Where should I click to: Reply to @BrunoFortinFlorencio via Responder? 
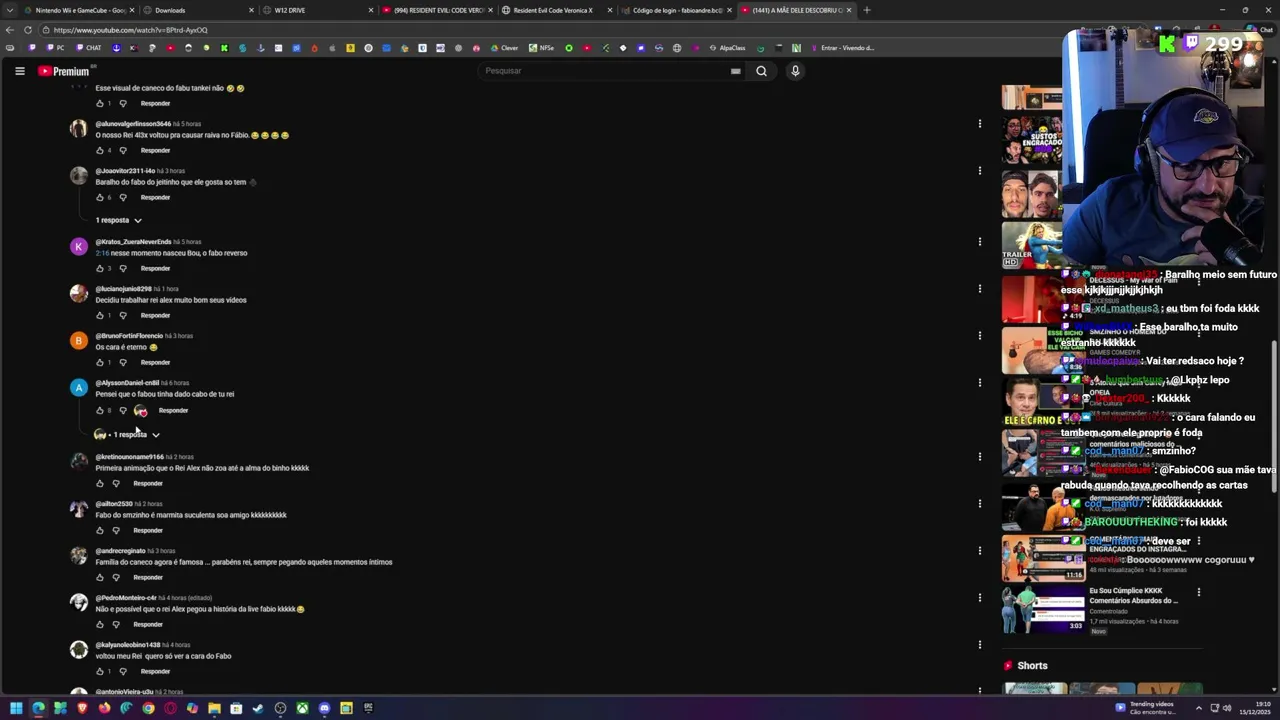coord(155,362)
